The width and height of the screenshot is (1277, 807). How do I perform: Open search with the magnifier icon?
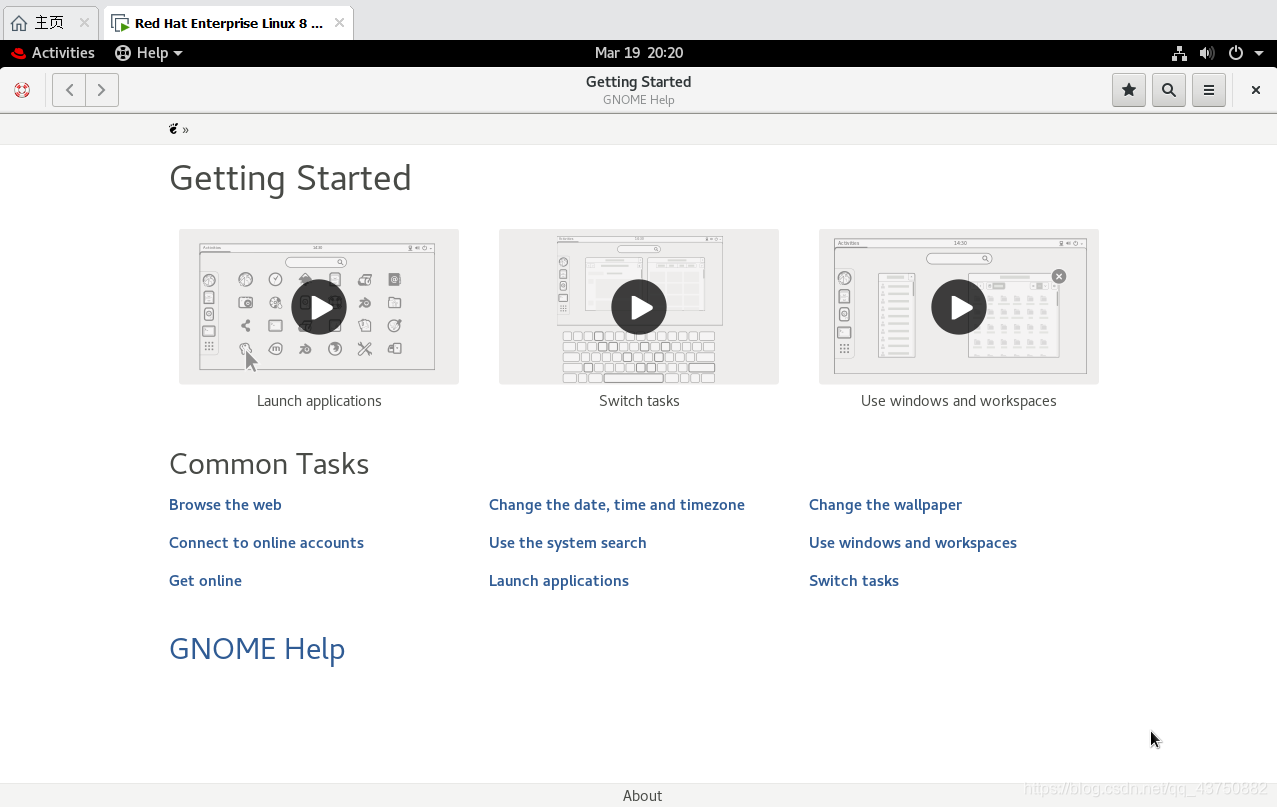click(1169, 90)
